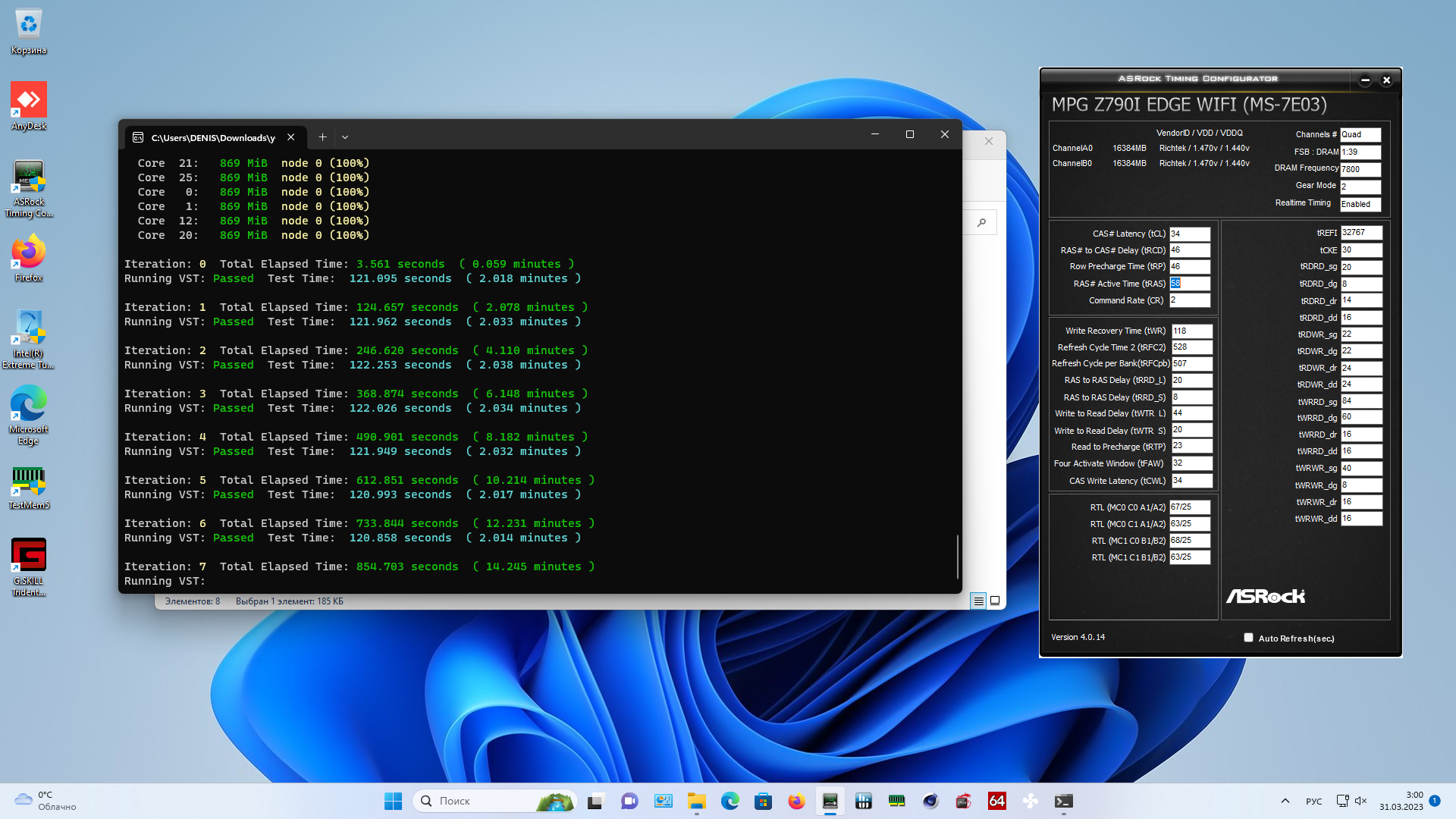Open language switcher РУС in tray
The image size is (1456, 819).
click(1313, 801)
